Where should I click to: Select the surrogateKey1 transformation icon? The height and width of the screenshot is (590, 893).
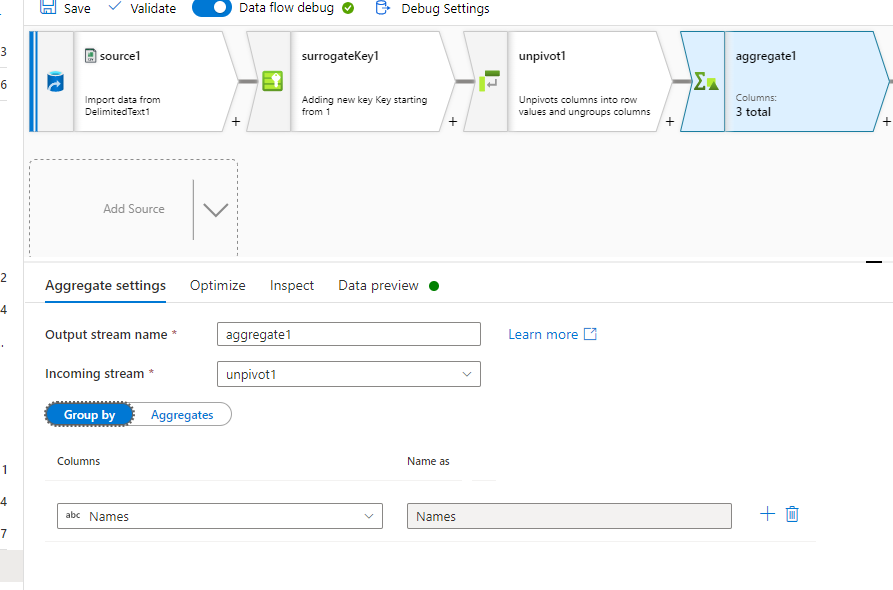pos(271,81)
